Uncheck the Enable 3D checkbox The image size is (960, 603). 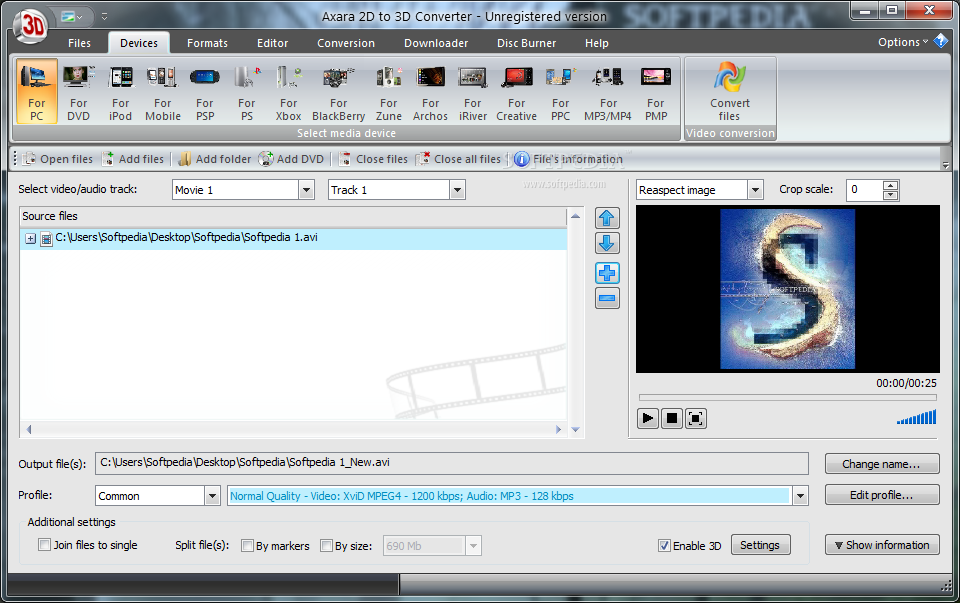coord(664,545)
